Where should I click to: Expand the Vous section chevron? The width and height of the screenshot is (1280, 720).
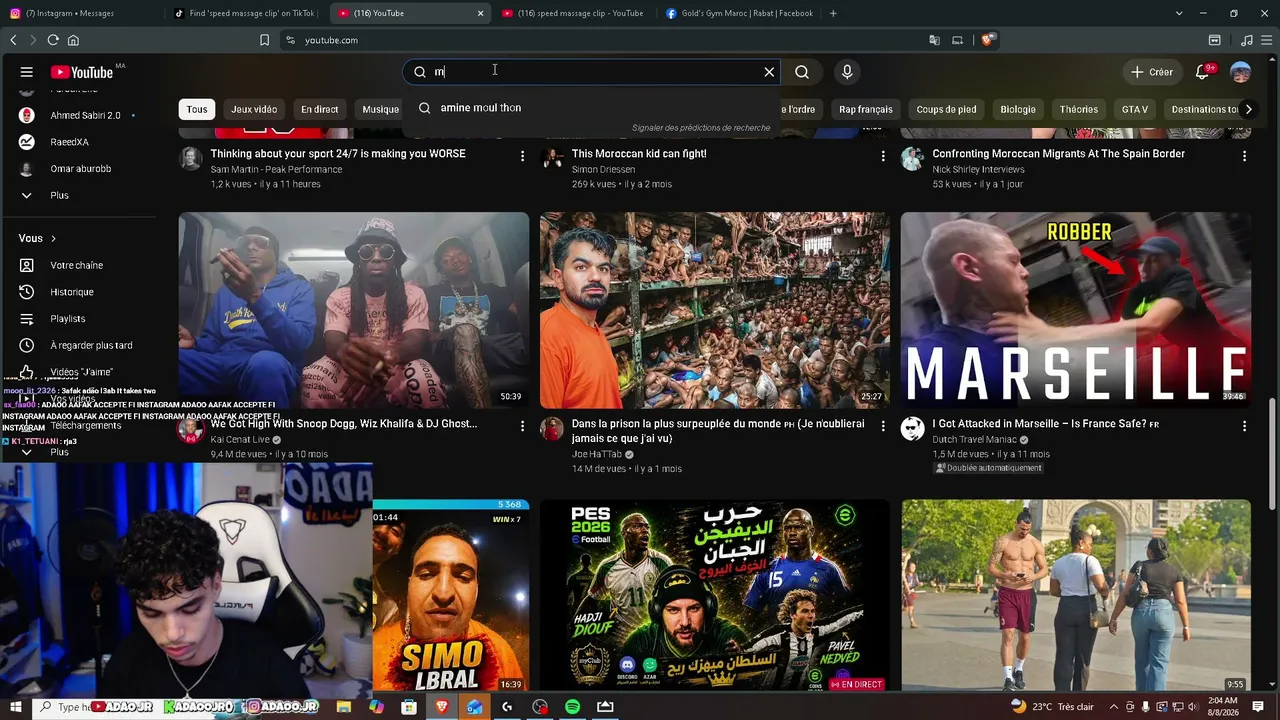click(x=53, y=238)
